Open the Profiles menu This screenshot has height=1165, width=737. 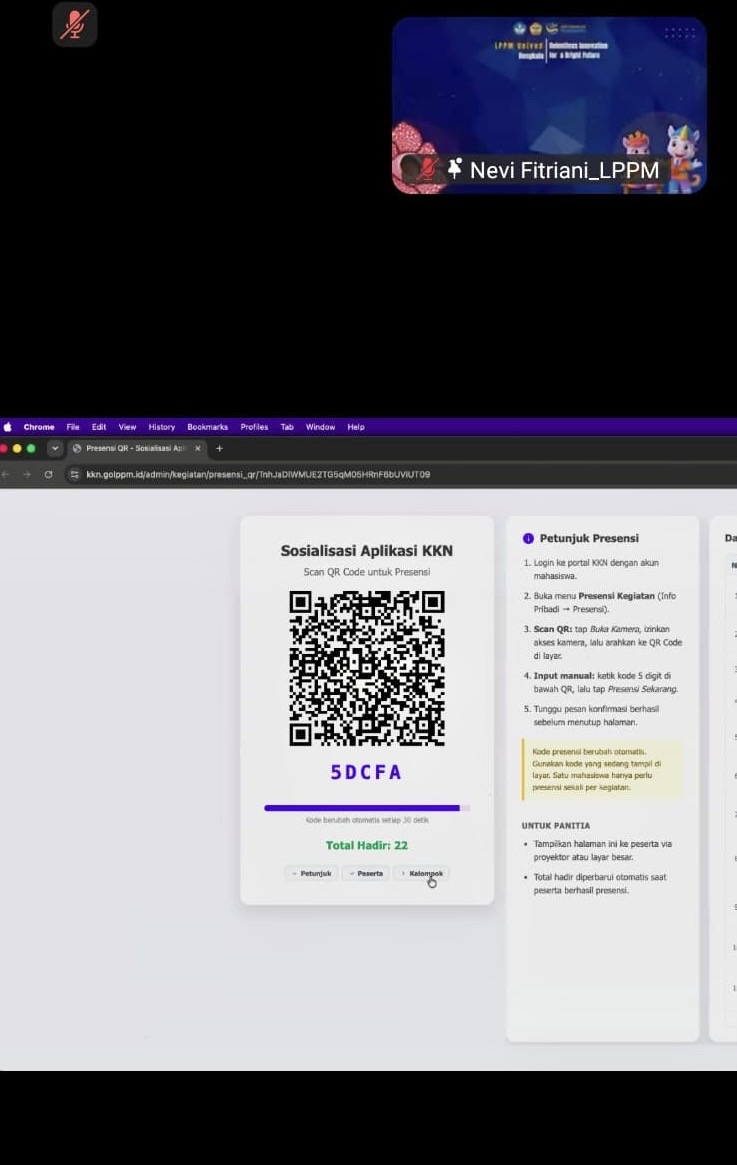(x=254, y=427)
